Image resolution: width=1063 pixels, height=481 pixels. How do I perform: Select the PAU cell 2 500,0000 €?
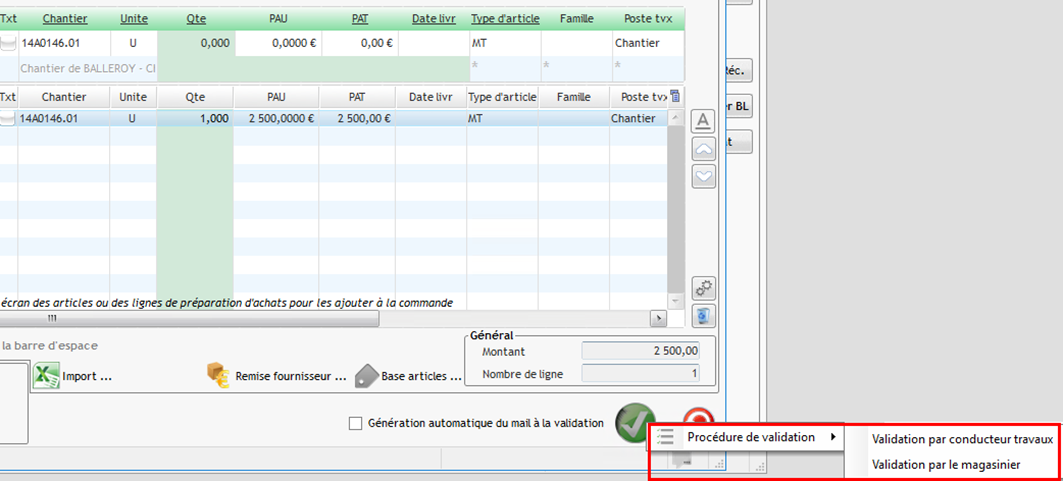pyautogui.click(x=276, y=119)
